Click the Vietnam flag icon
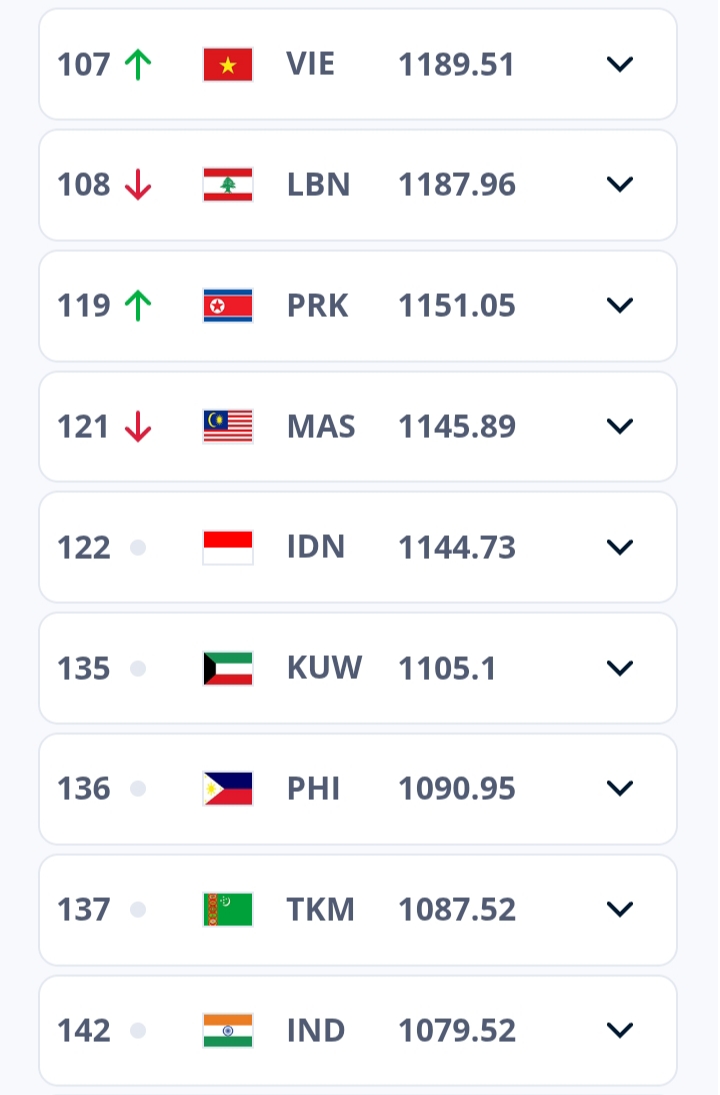 228,65
